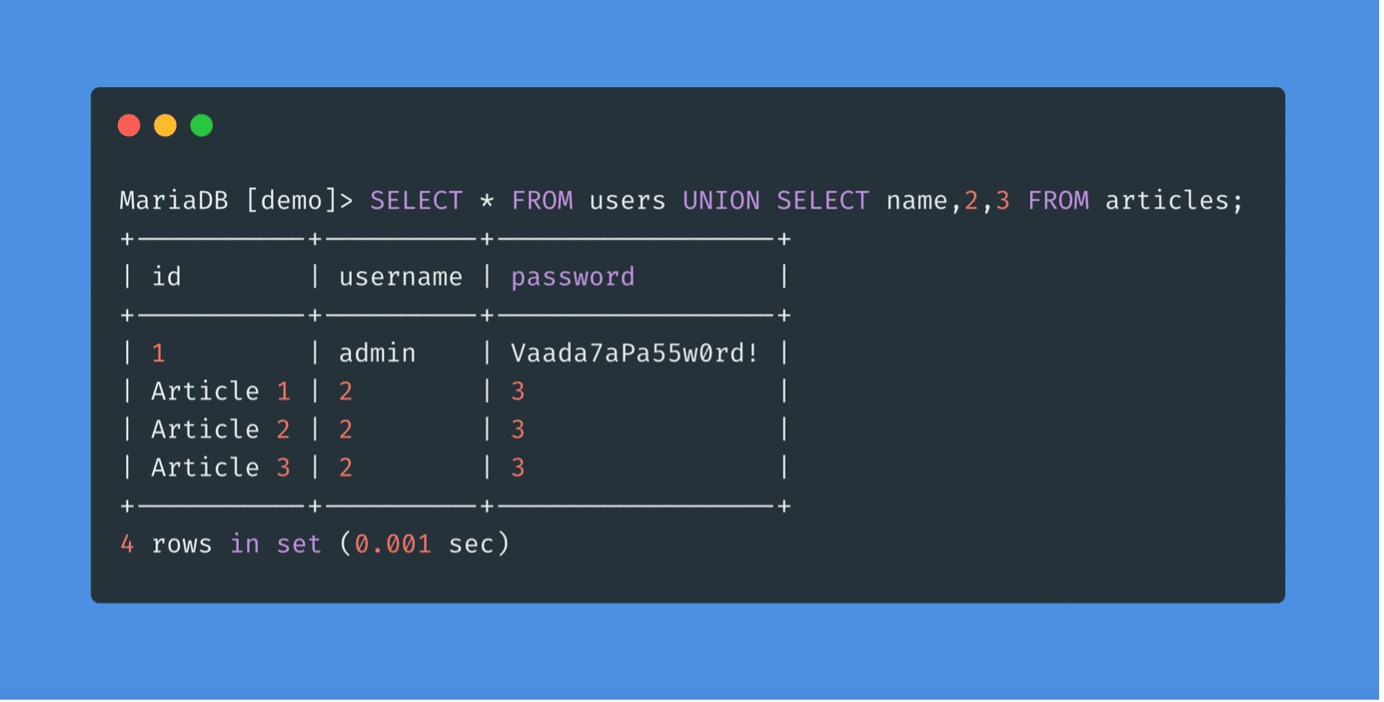Click the MariaDB [demo] prompt text
The image size is (1384, 702).
click(x=236, y=201)
